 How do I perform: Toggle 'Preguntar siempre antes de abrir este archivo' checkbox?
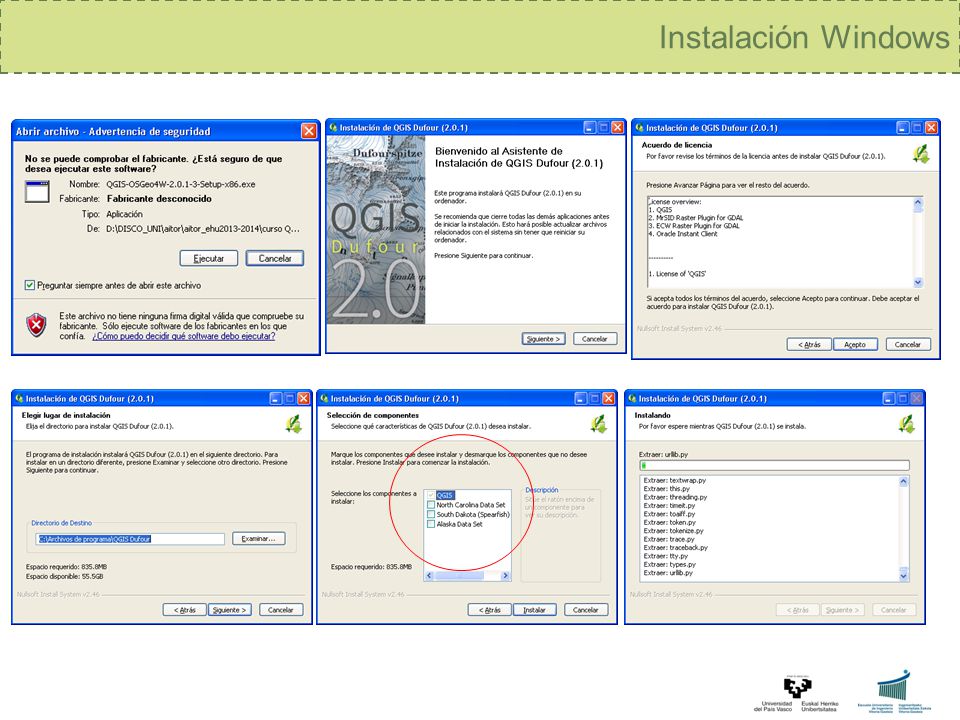click(29, 285)
